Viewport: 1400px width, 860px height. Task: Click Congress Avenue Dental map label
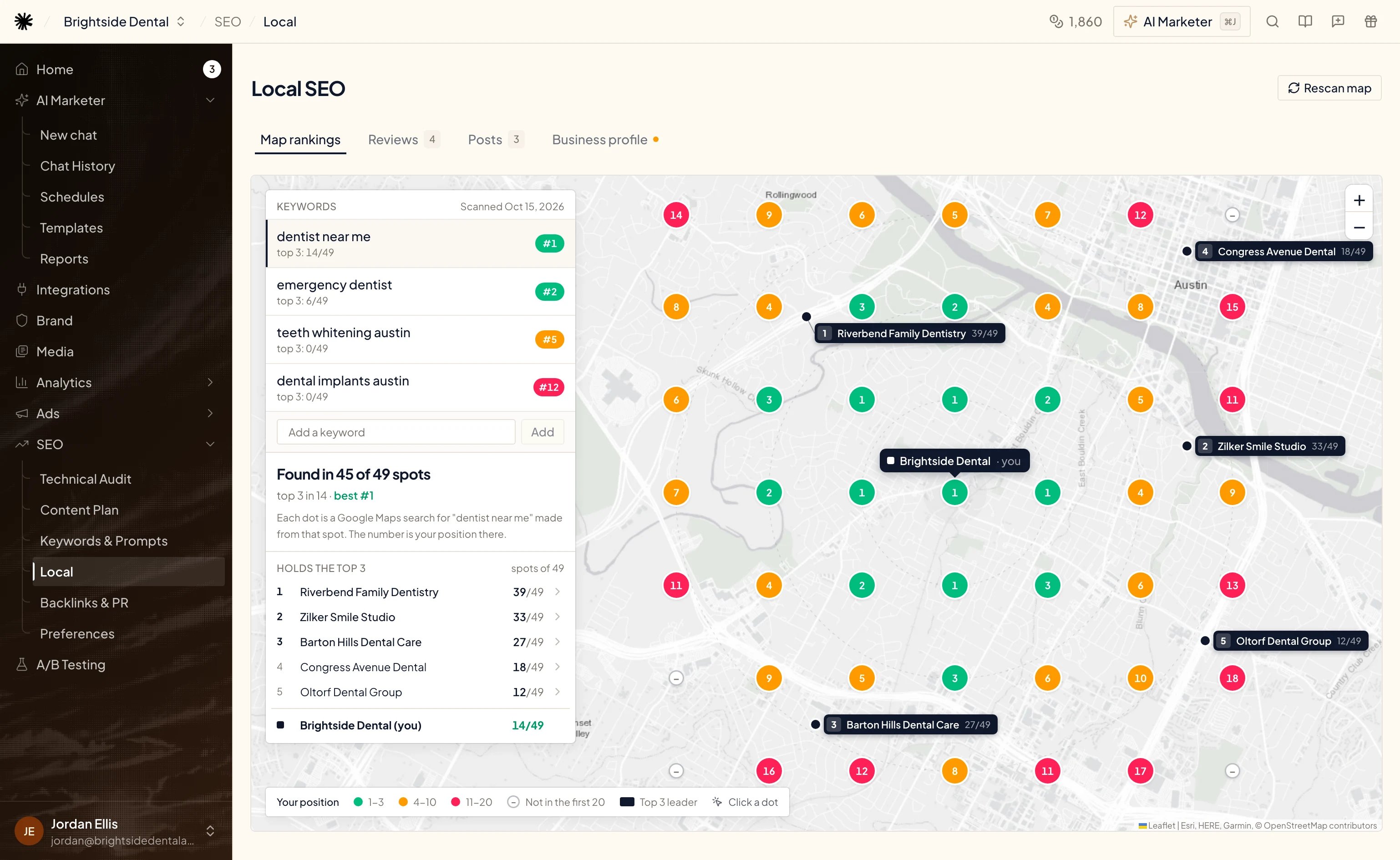coord(1284,251)
